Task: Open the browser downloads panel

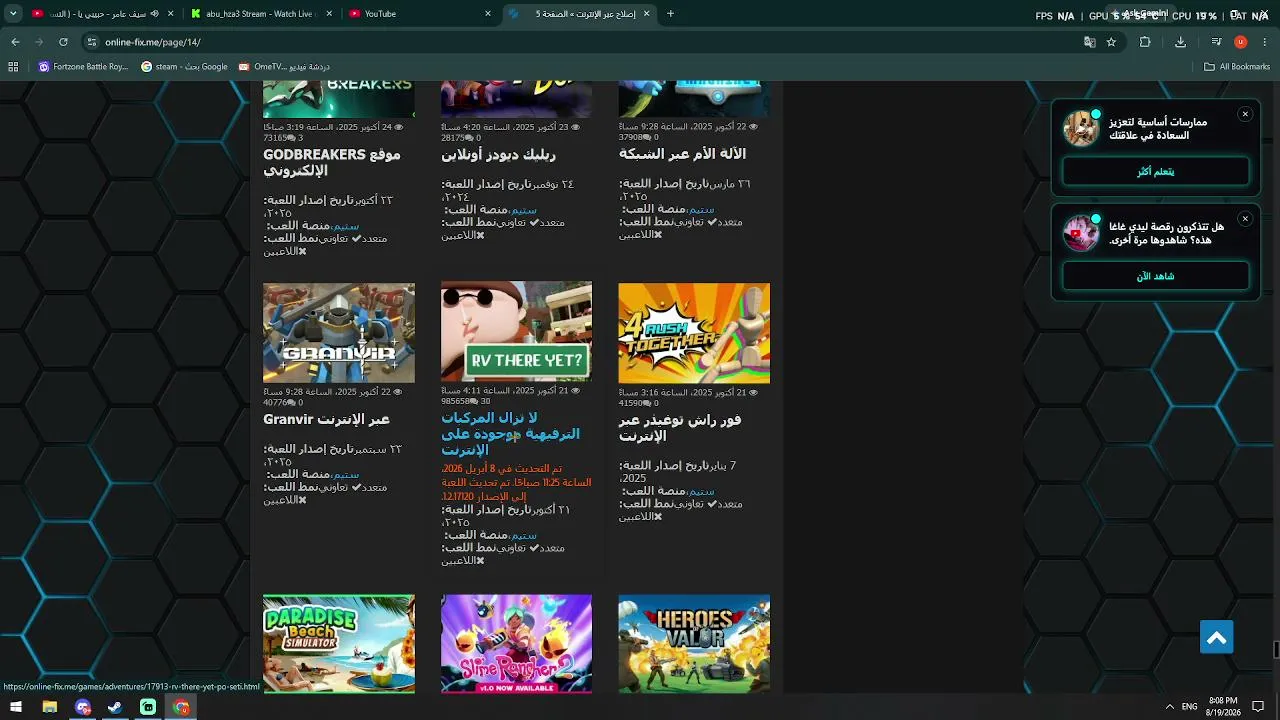Action: [x=1180, y=42]
